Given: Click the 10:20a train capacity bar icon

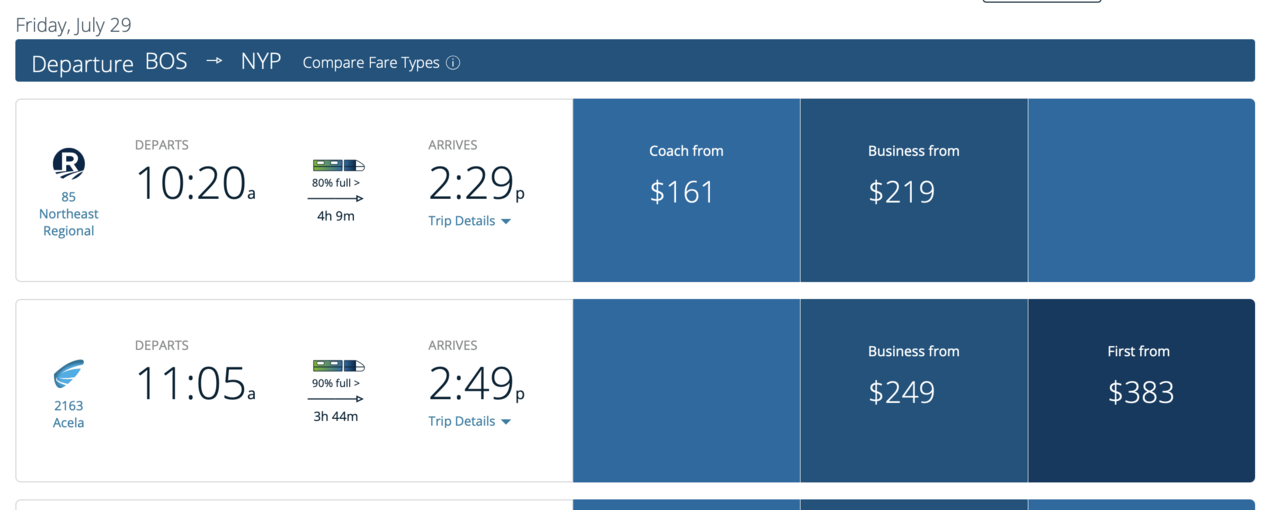Looking at the screenshot, I should coord(338,165).
